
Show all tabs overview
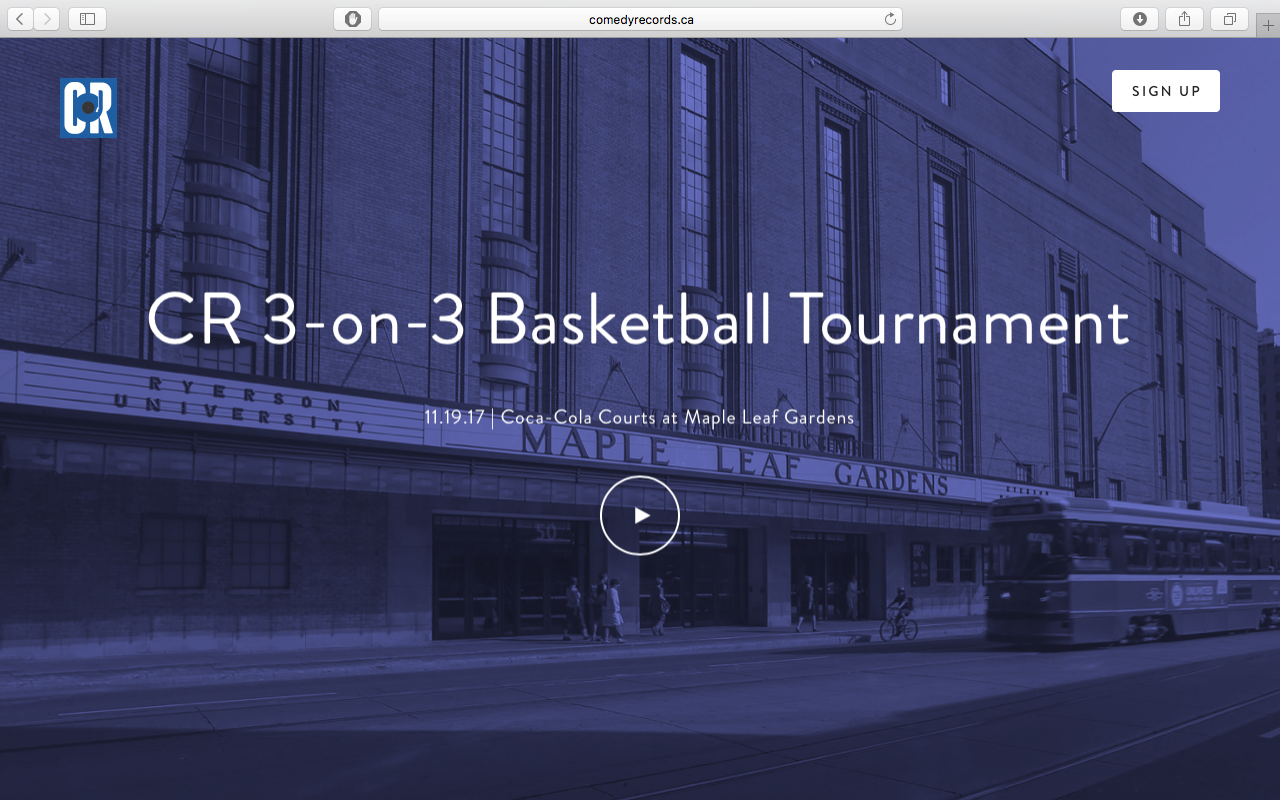coord(1229,19)
